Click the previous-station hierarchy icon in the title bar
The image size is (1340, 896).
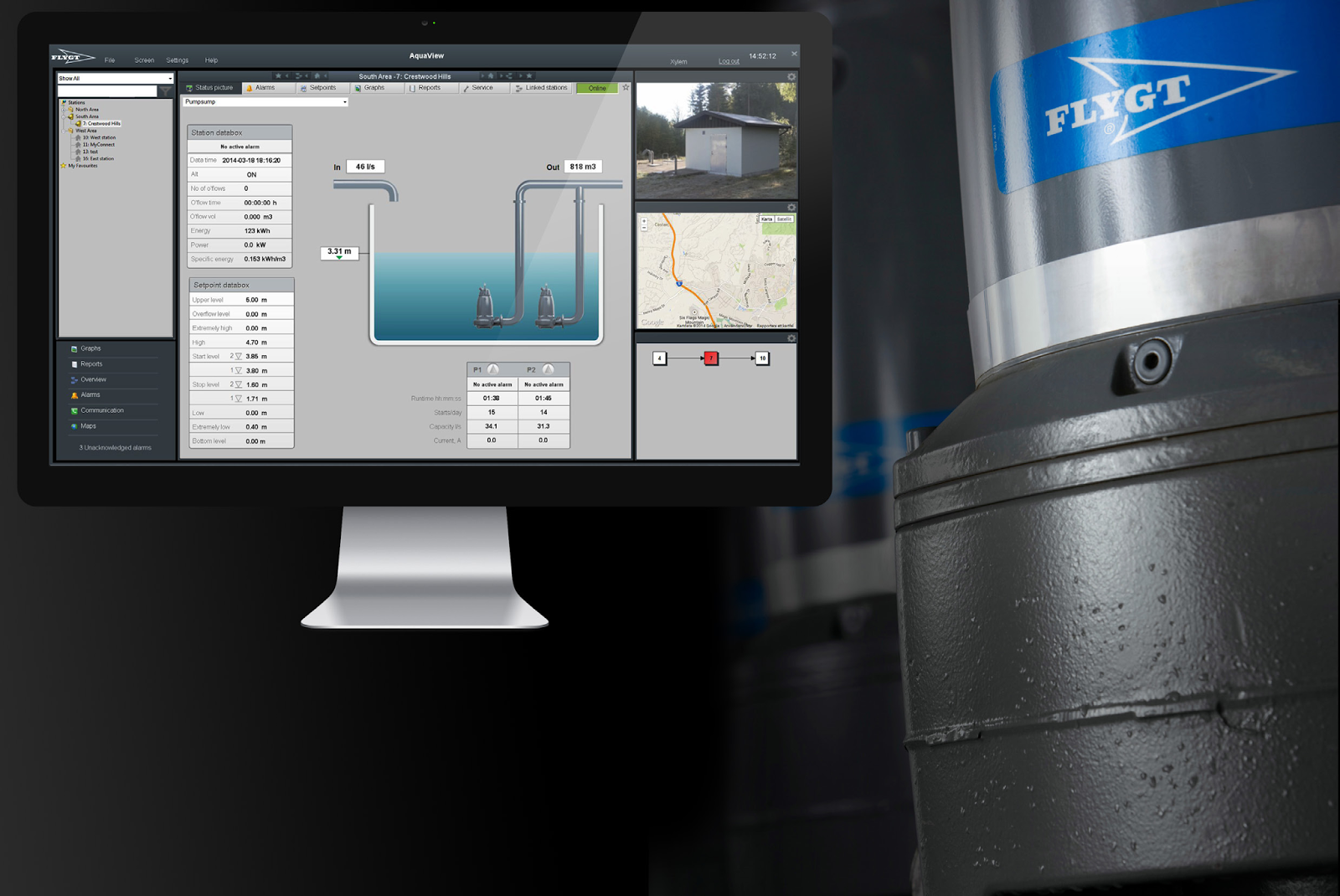point(299,76)
